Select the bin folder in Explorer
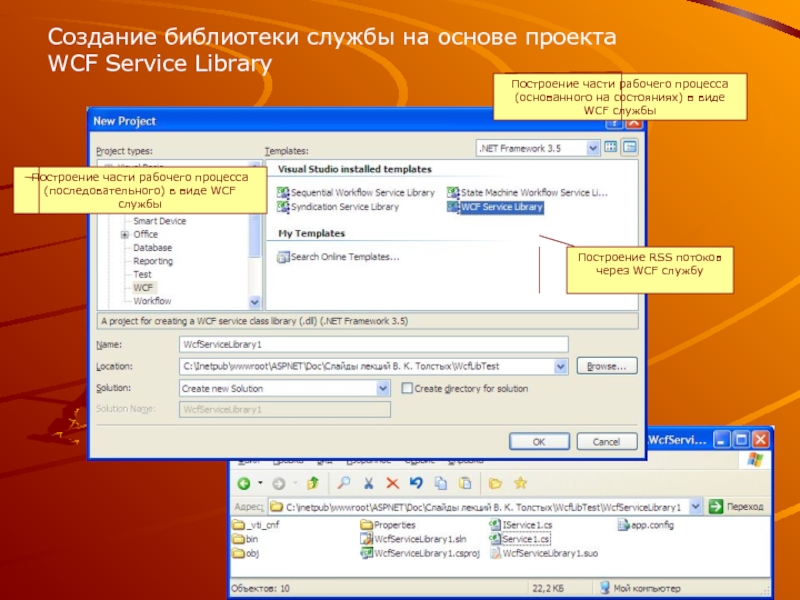Viewport: 800px width, 600px height. click(245, 539)
